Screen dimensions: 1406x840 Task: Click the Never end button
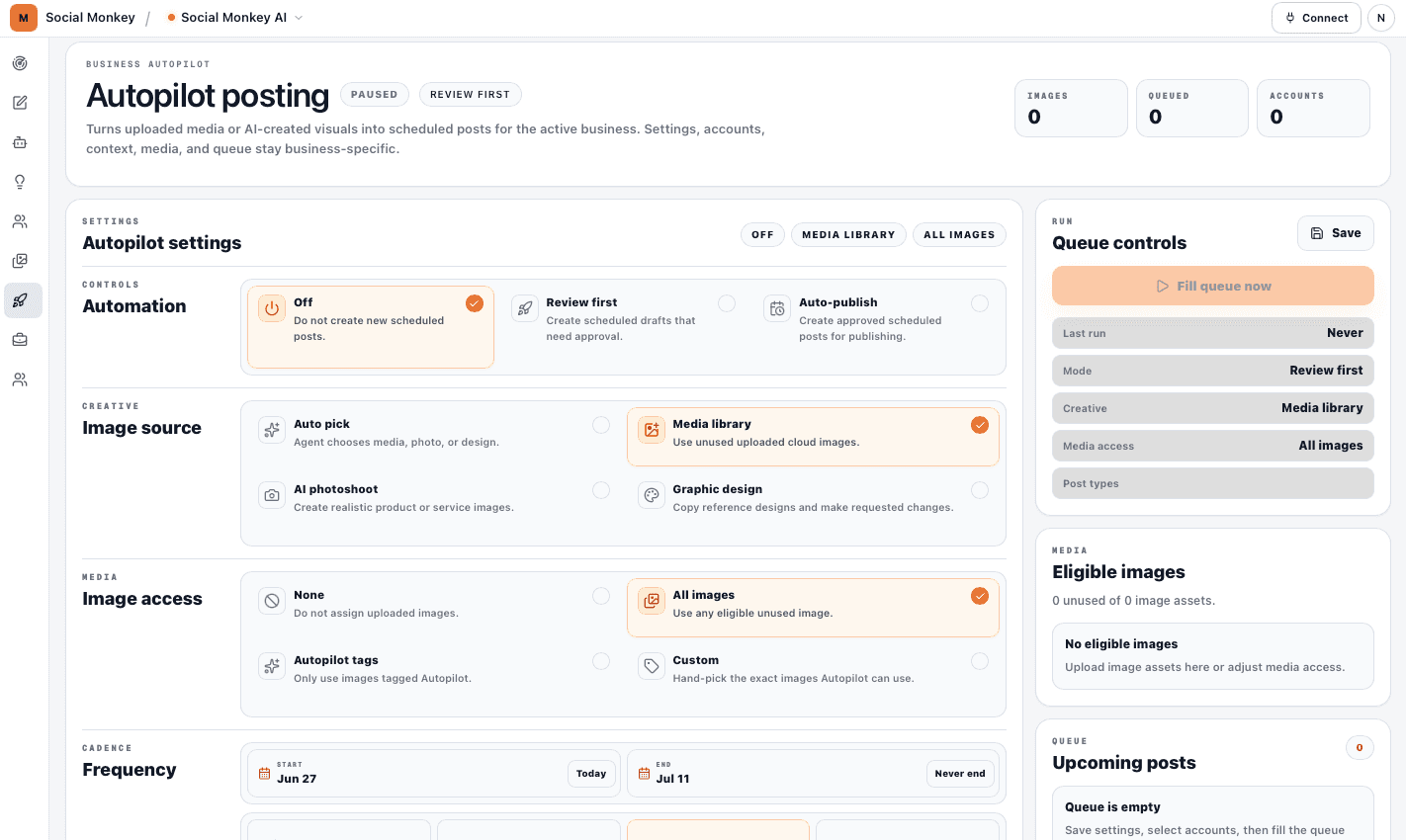[960, 774]
